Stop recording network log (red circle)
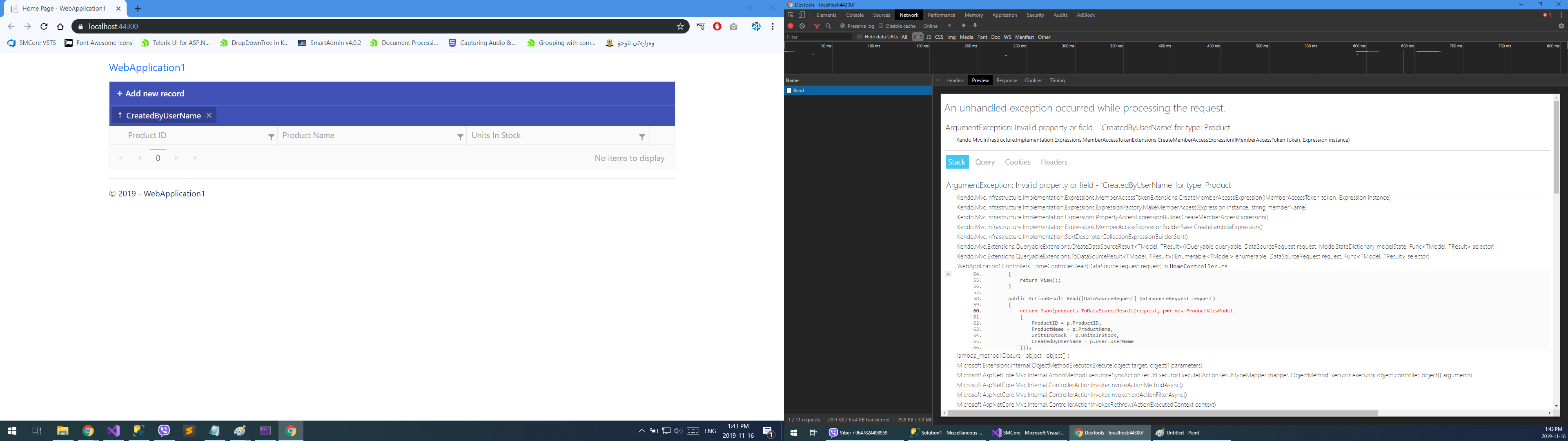This screenshot has height=441, width=1568. tap(791, 26)
